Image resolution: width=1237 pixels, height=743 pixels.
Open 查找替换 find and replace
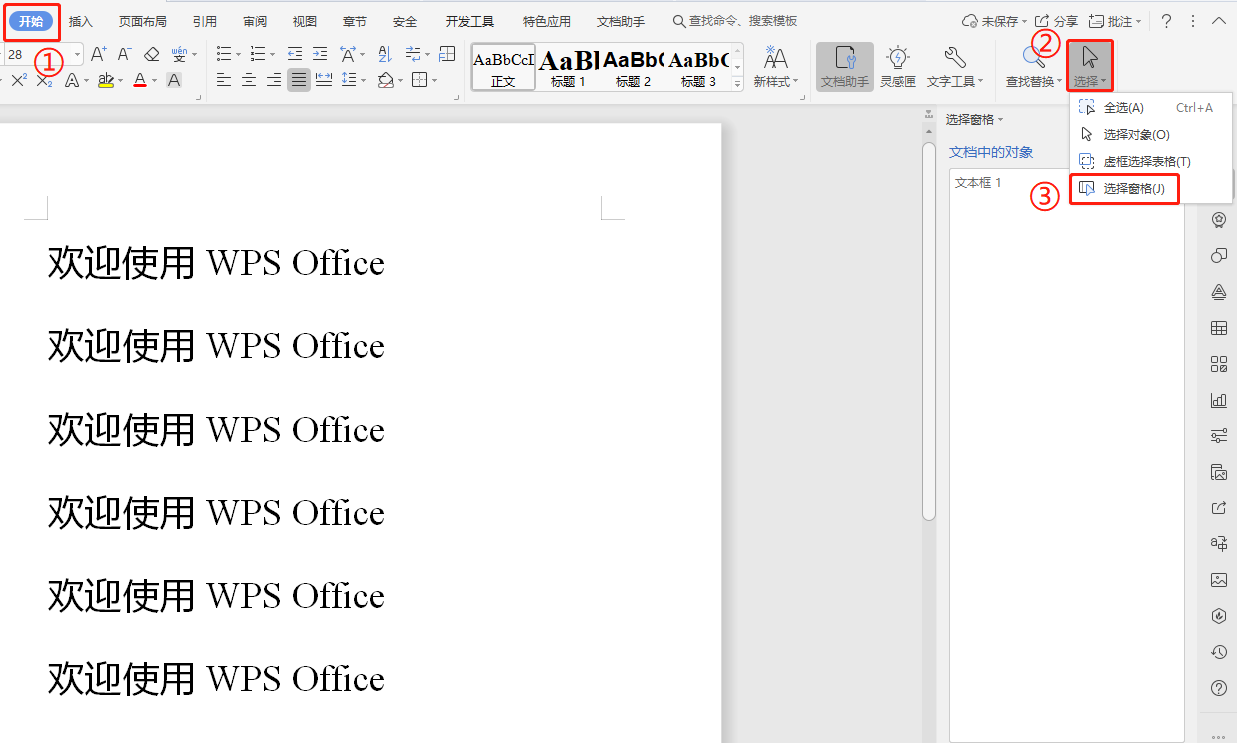point(1034,67)
